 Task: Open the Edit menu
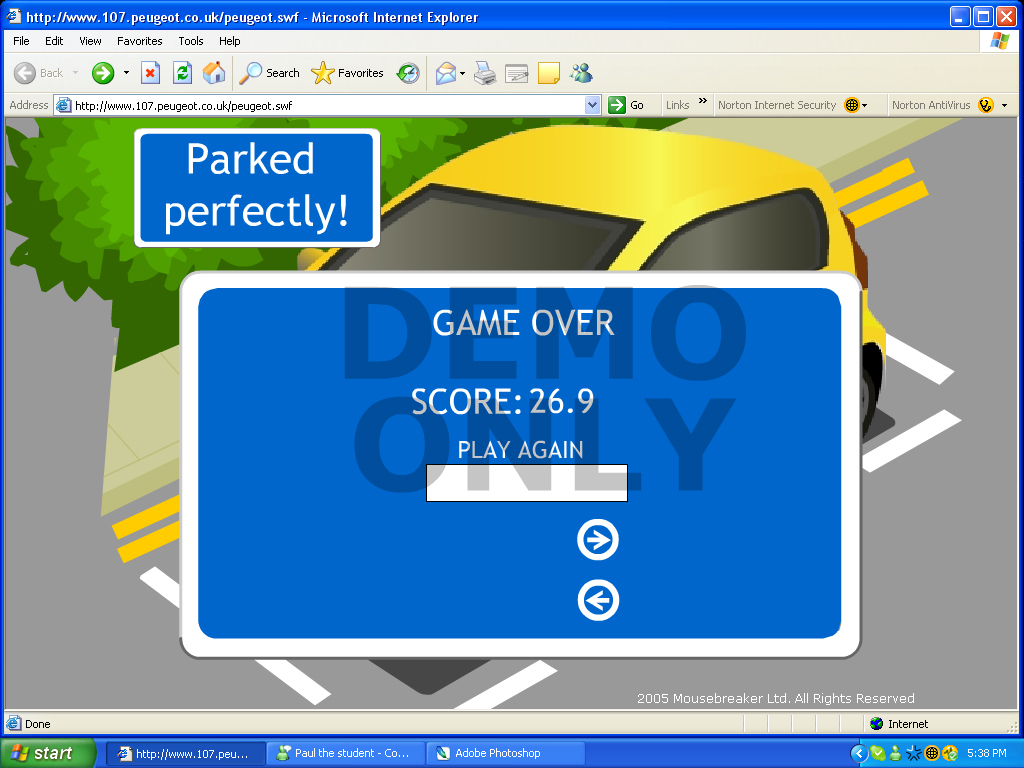pyautogui.click(x=54, y=41)
